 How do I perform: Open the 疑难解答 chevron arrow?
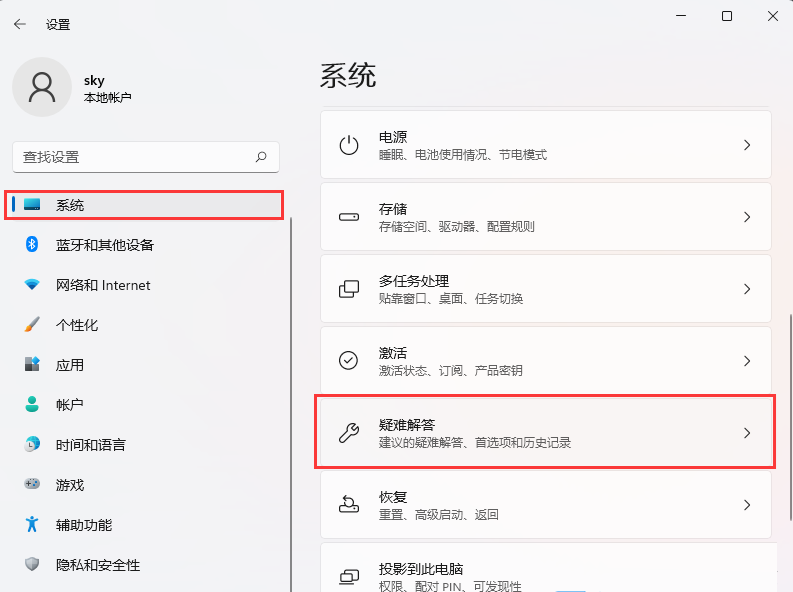pyautogui.click(x=746, y=433)
